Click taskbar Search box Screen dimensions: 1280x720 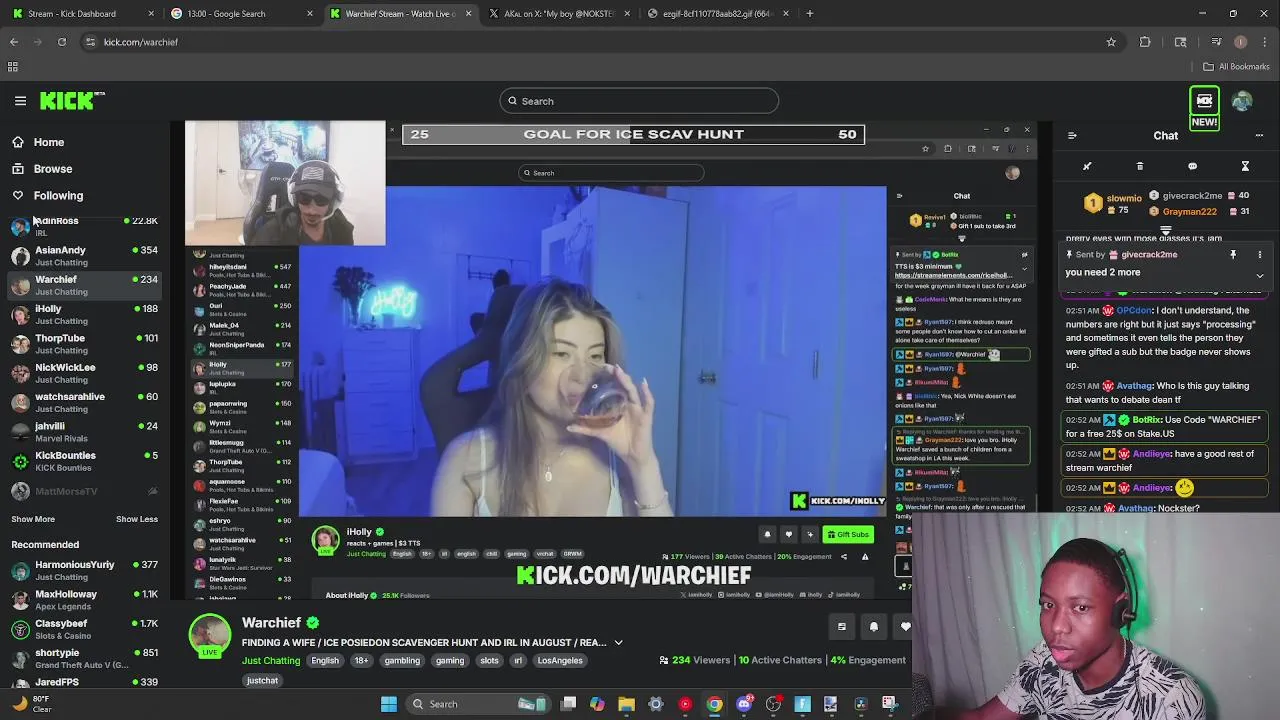[x=477, y=704]
